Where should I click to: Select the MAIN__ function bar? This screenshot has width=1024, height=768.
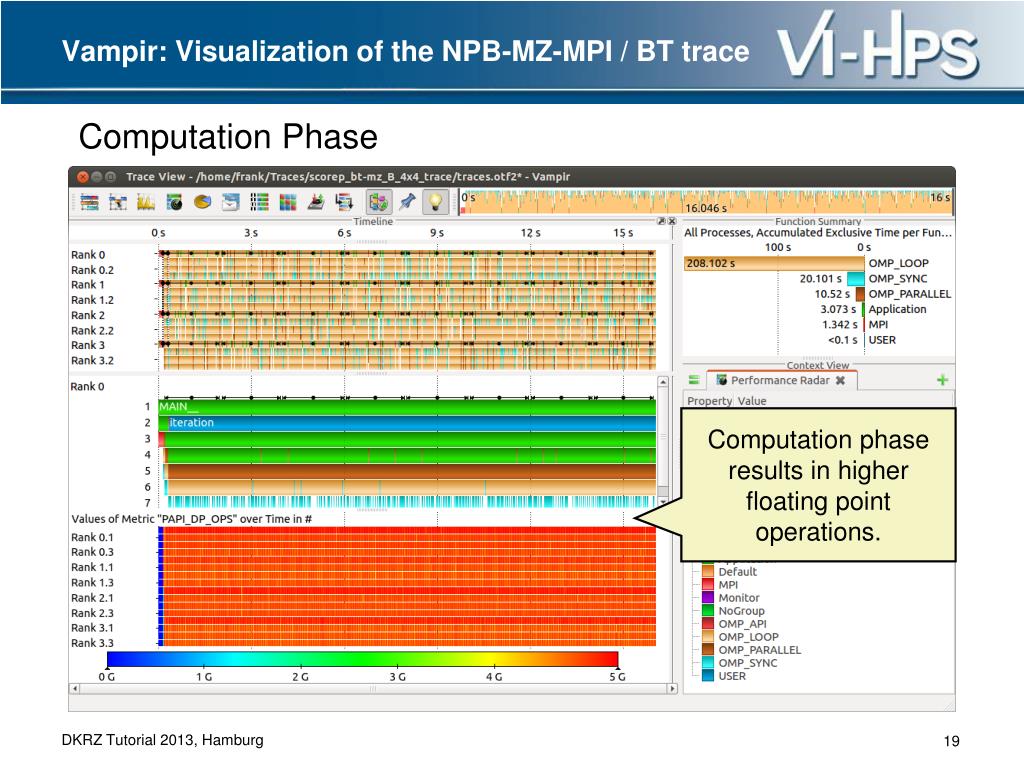(408, 407)
